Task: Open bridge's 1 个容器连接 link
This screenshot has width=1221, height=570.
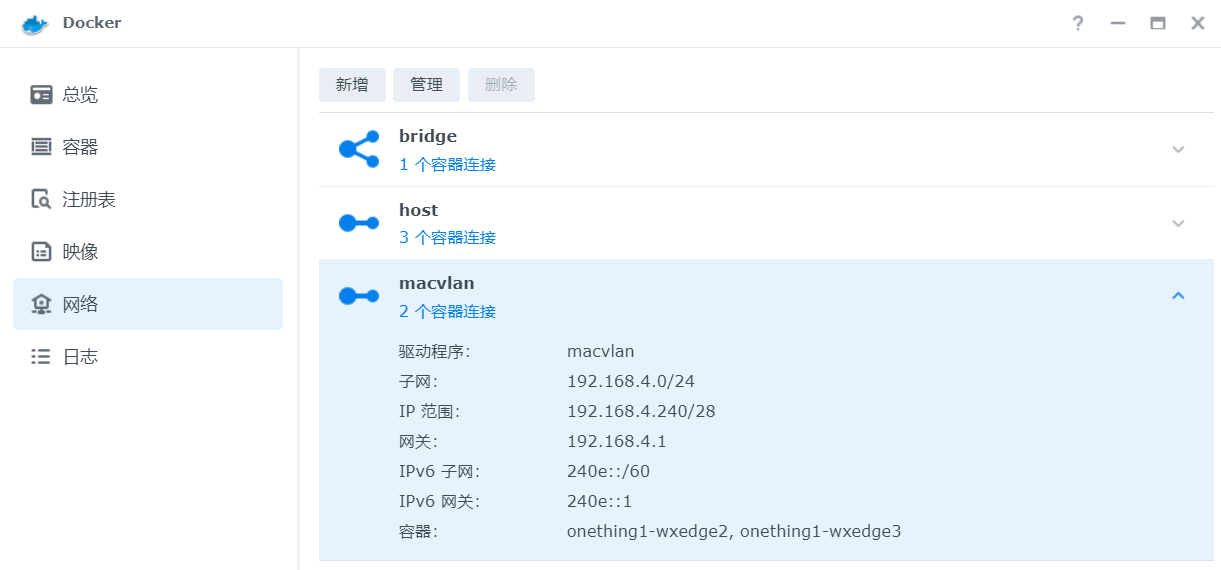Action: click(x=447, y=164)
